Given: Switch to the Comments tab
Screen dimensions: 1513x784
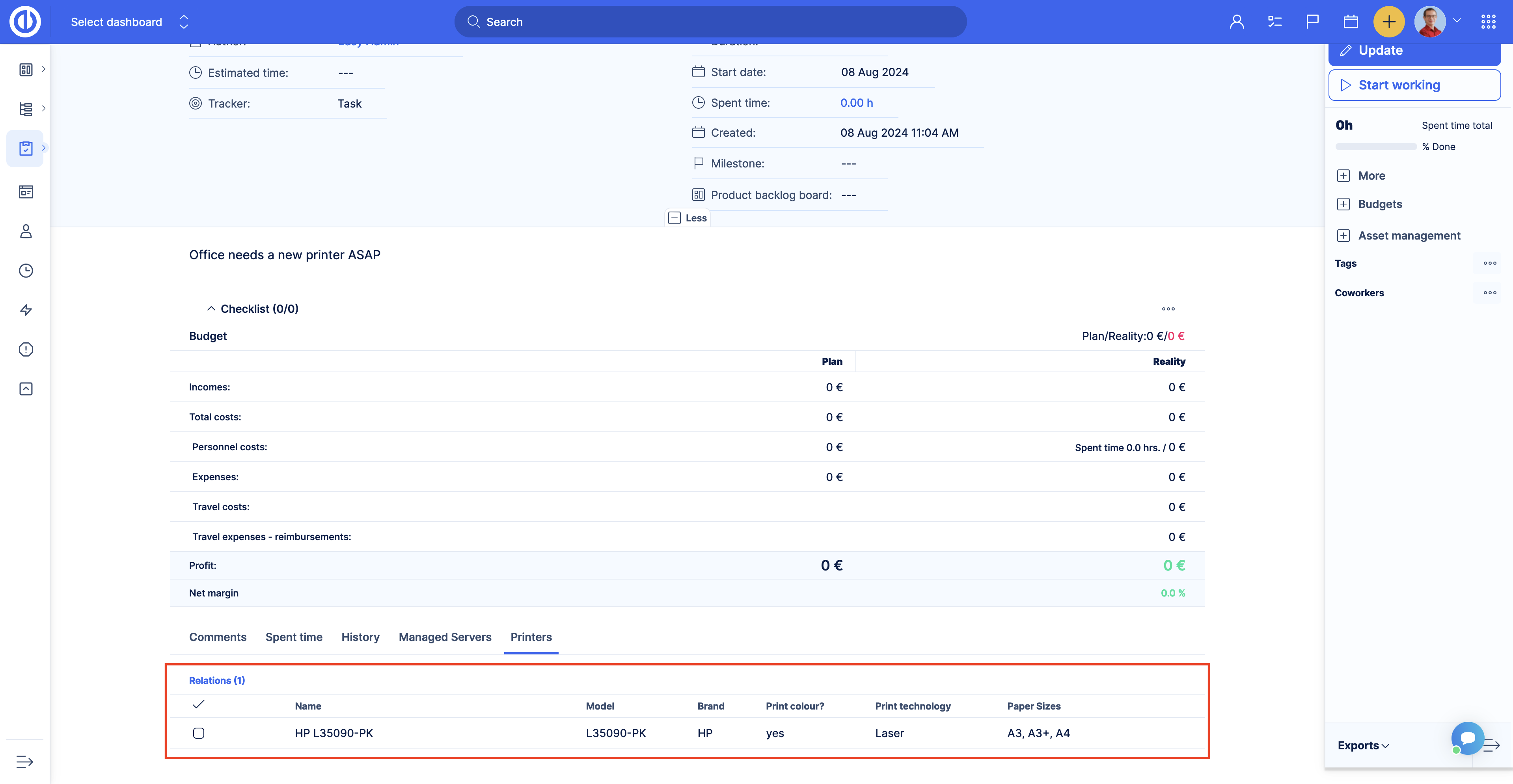Looking at the screenshot, I should click(x=217, y=637).
